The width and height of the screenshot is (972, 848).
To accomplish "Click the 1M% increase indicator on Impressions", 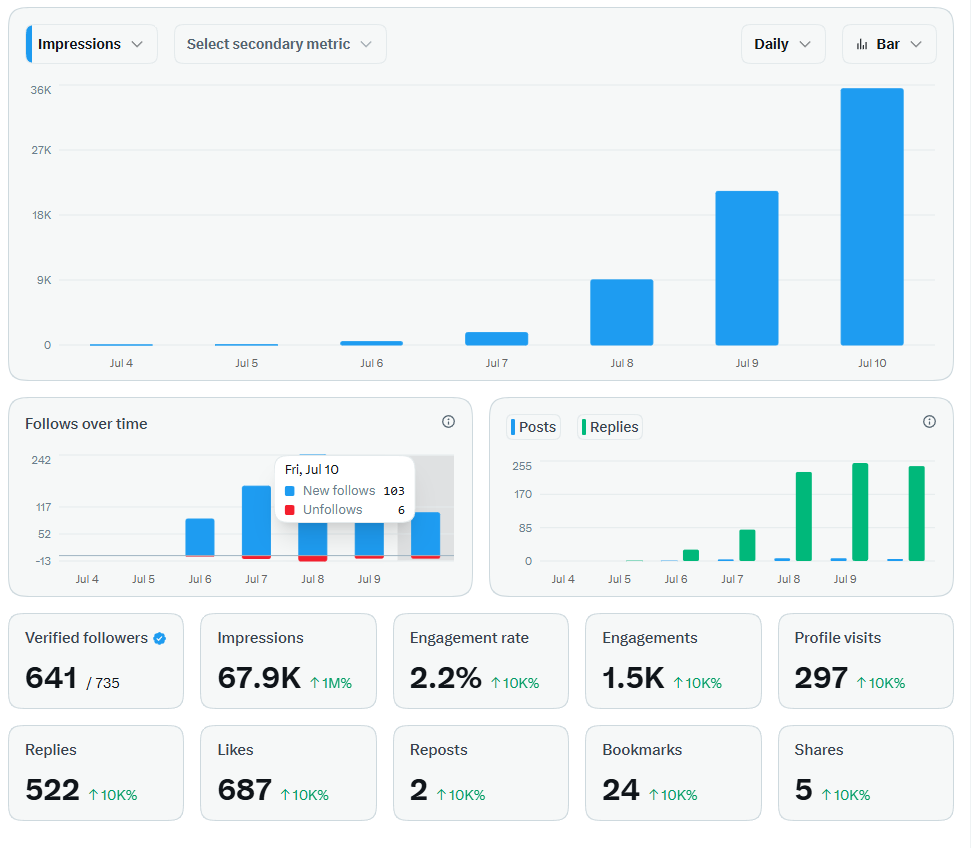I will click(331, 683).
